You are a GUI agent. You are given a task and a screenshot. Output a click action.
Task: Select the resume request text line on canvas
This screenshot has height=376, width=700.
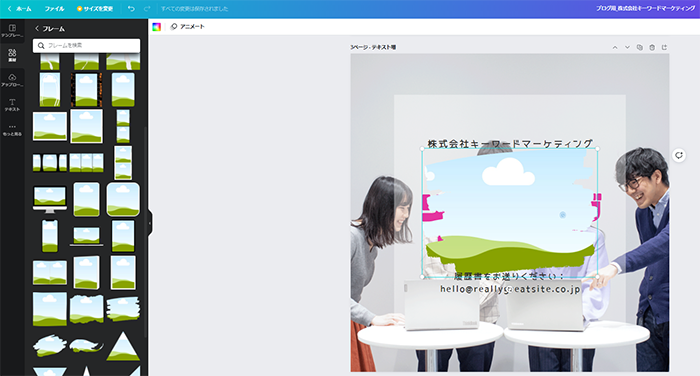[510, 277]
